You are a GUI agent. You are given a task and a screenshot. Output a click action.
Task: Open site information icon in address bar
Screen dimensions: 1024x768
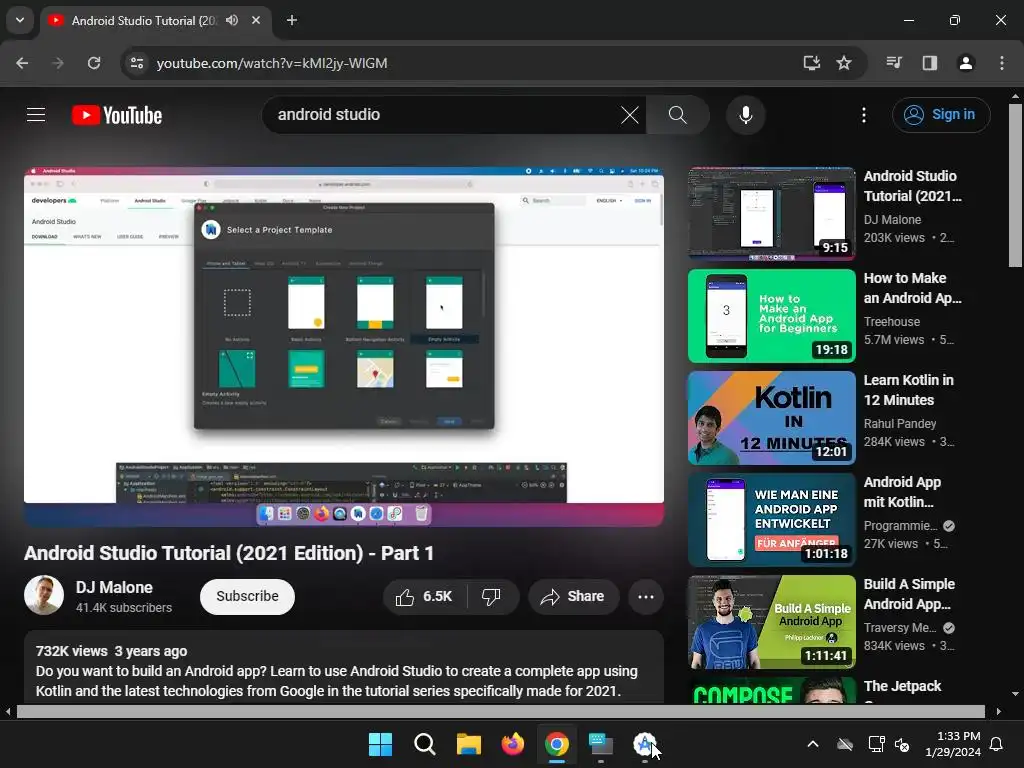(136, 63)
